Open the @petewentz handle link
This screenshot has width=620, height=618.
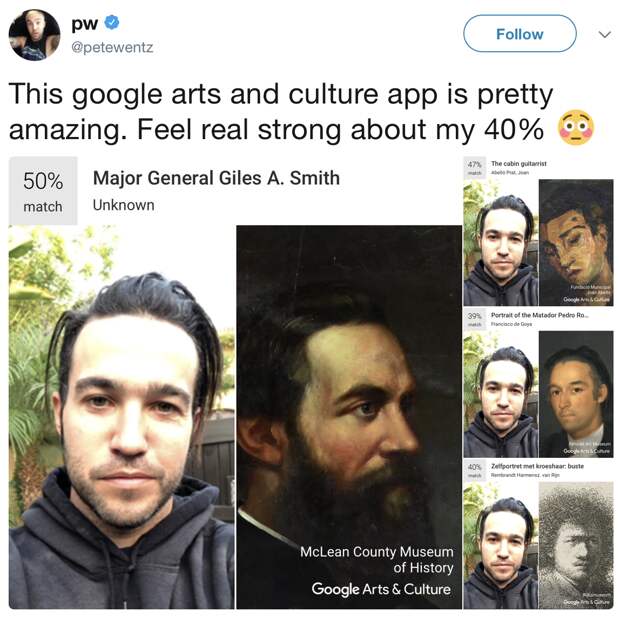coord(112,47)
